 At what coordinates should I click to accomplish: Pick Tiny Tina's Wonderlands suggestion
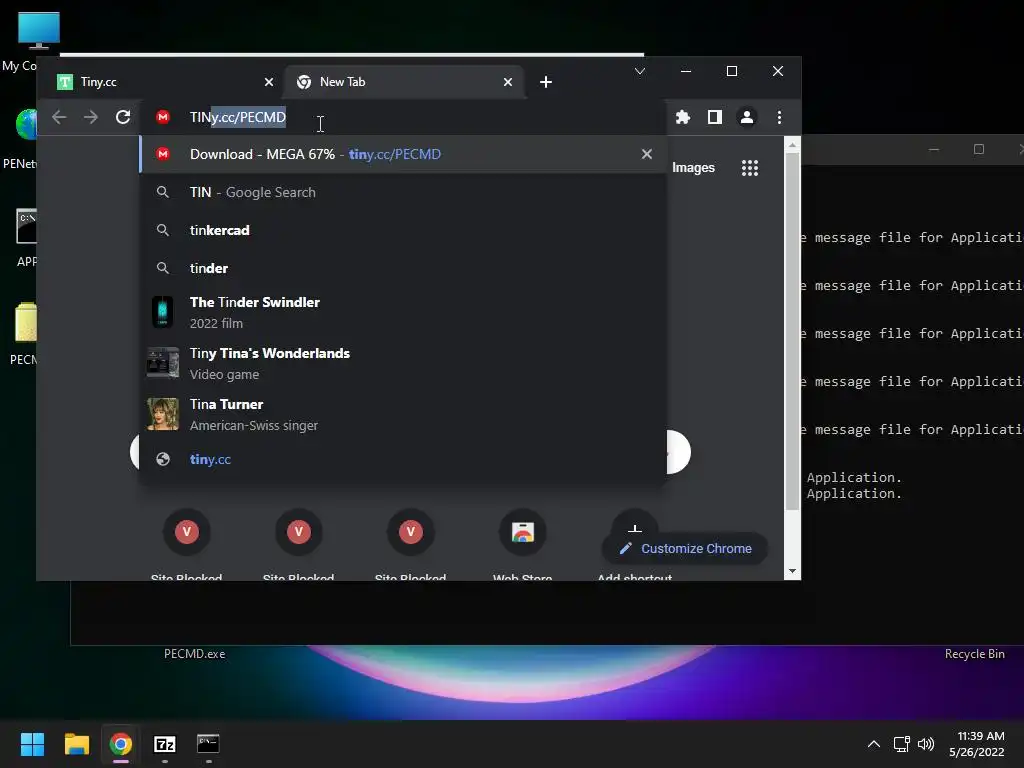click(x=404, y=363)
